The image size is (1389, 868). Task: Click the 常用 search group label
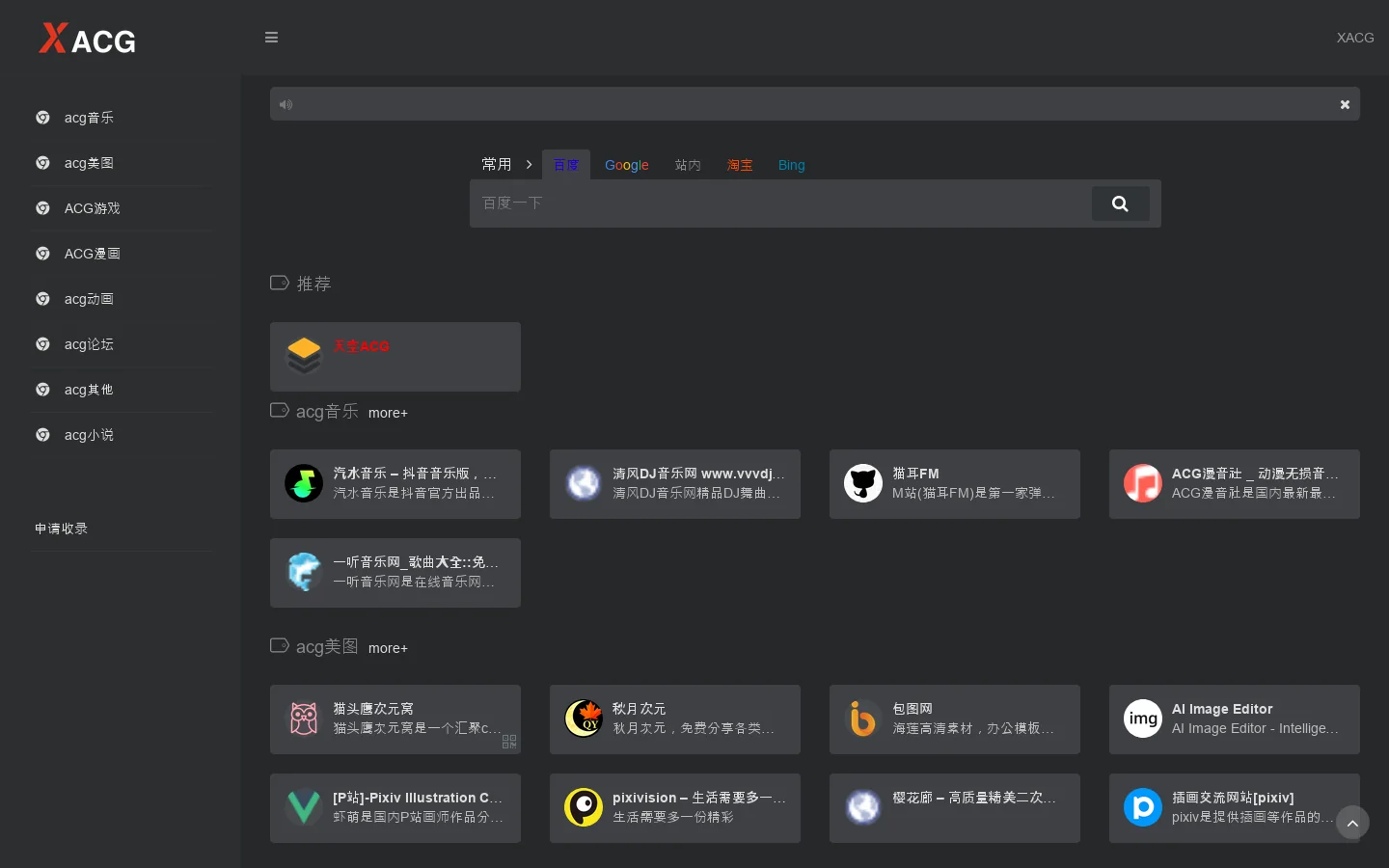pos(497,164)
